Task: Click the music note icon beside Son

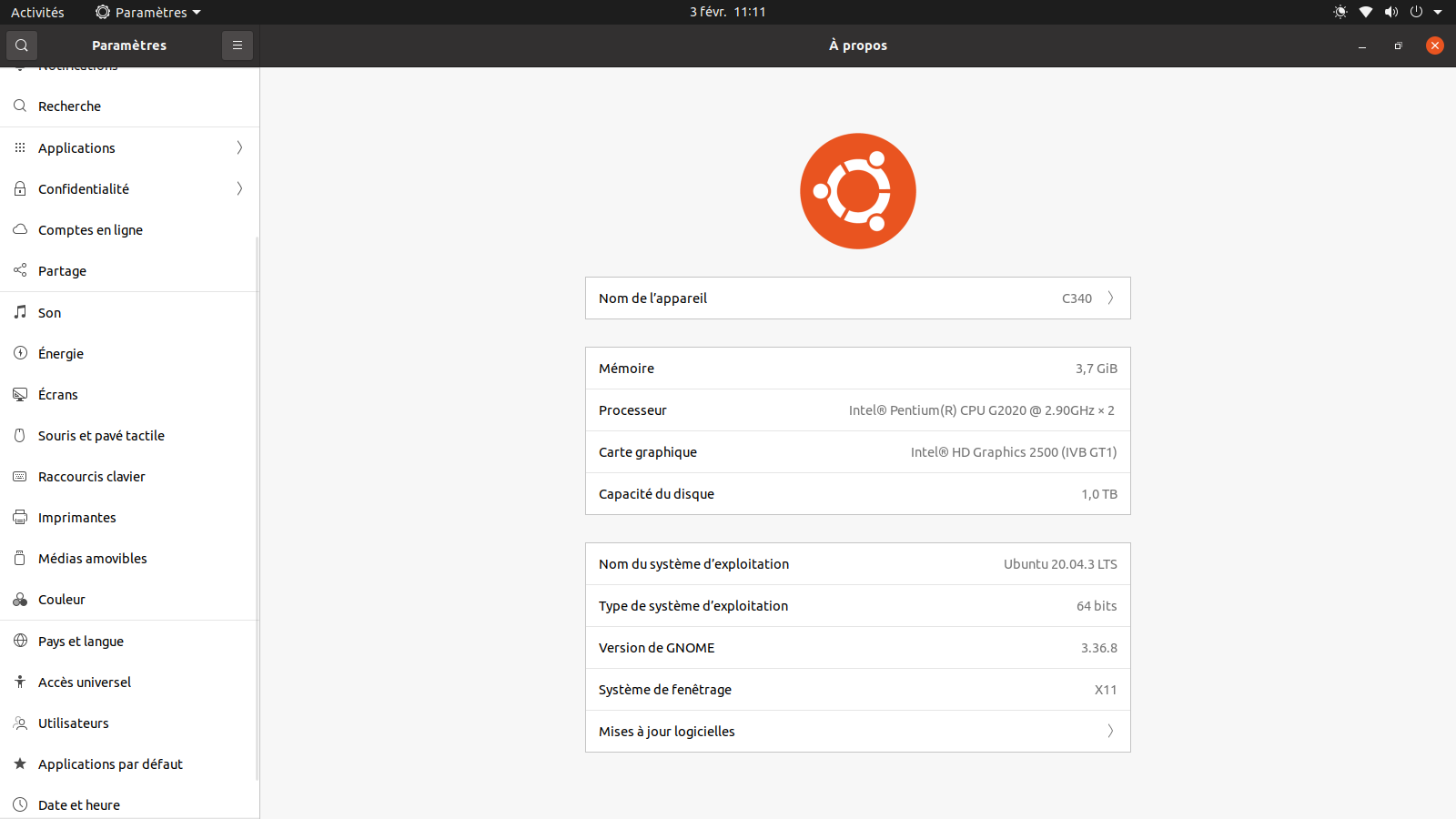Action: coord(20,312)
